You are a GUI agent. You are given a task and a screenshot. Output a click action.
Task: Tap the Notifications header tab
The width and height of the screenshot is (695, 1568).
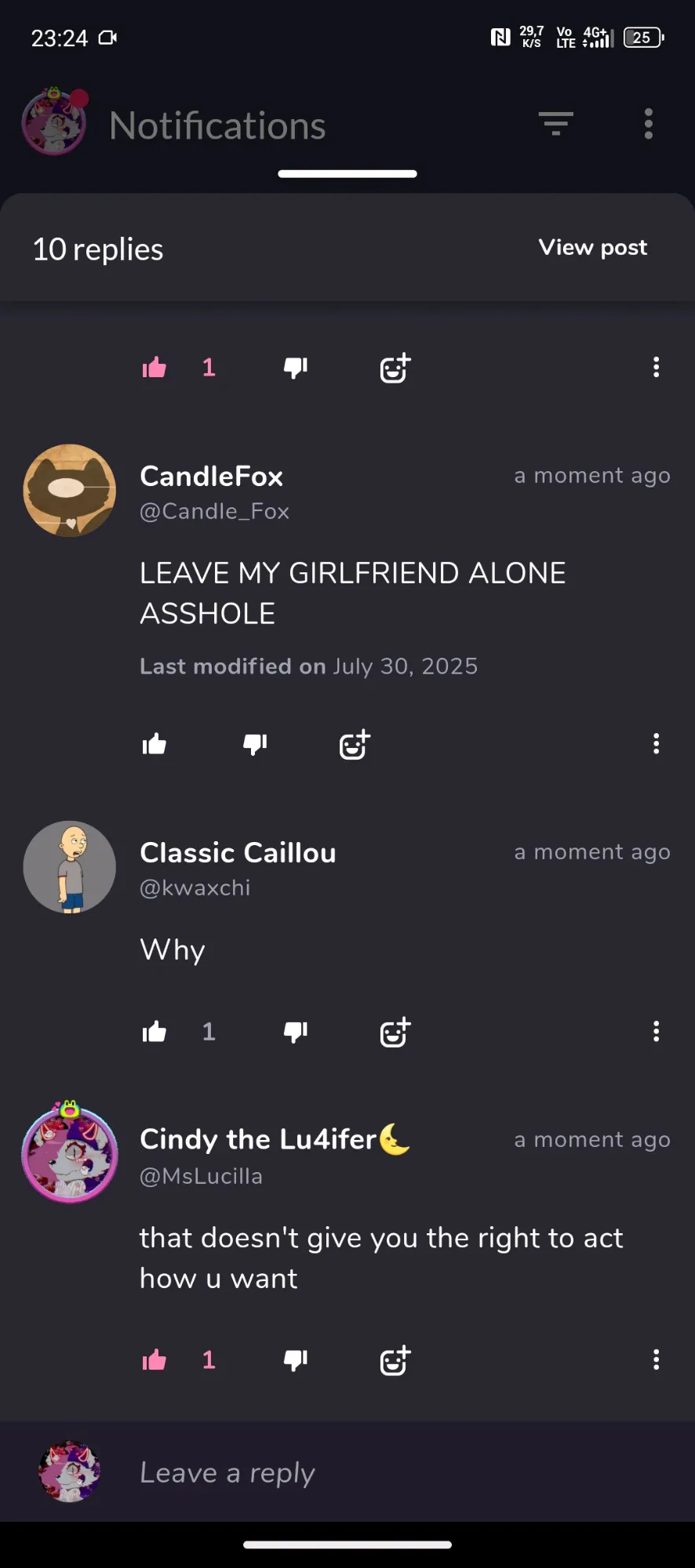click(217, 125)
